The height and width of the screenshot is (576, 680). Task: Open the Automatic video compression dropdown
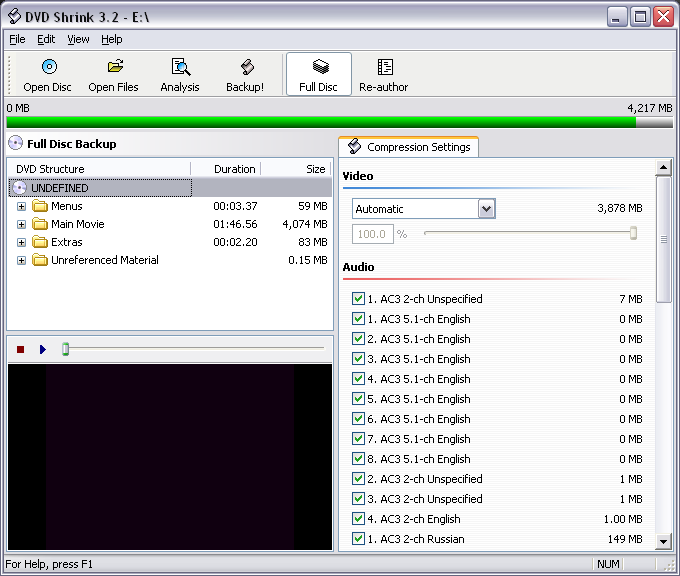[487, 209]
